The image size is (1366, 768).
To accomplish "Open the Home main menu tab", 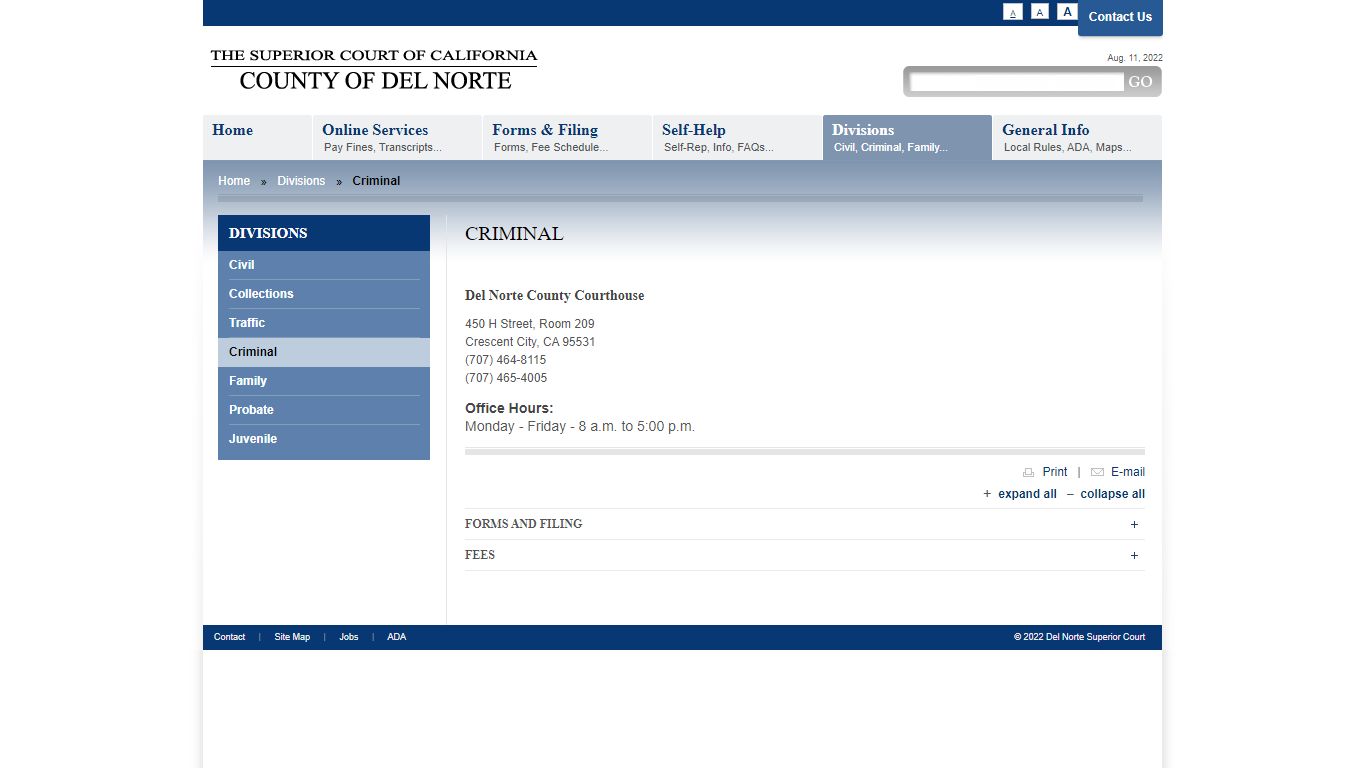I will (x=257, y=138).
